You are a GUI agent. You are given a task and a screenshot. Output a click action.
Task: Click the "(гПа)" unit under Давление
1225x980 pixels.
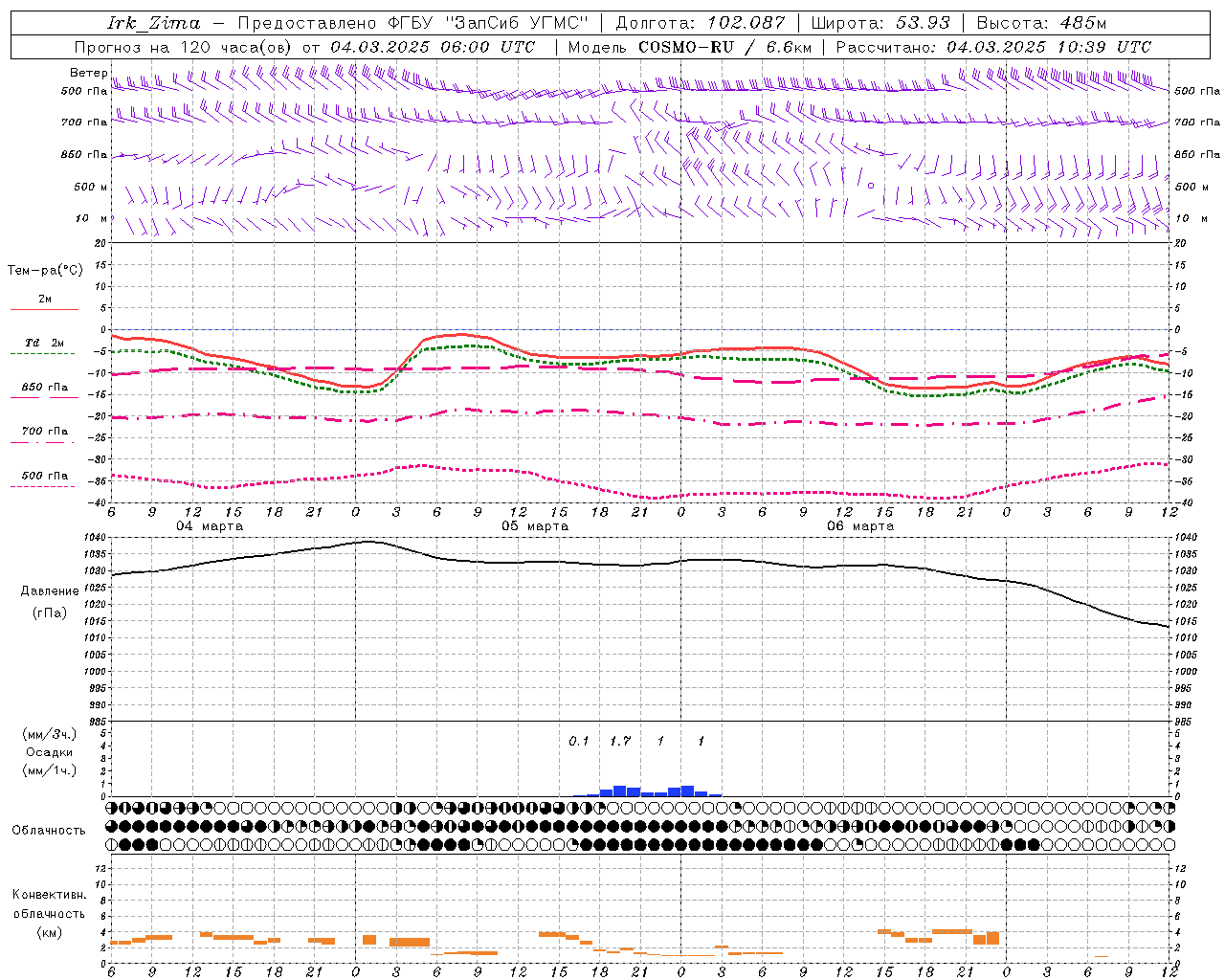tap(50, 613)
